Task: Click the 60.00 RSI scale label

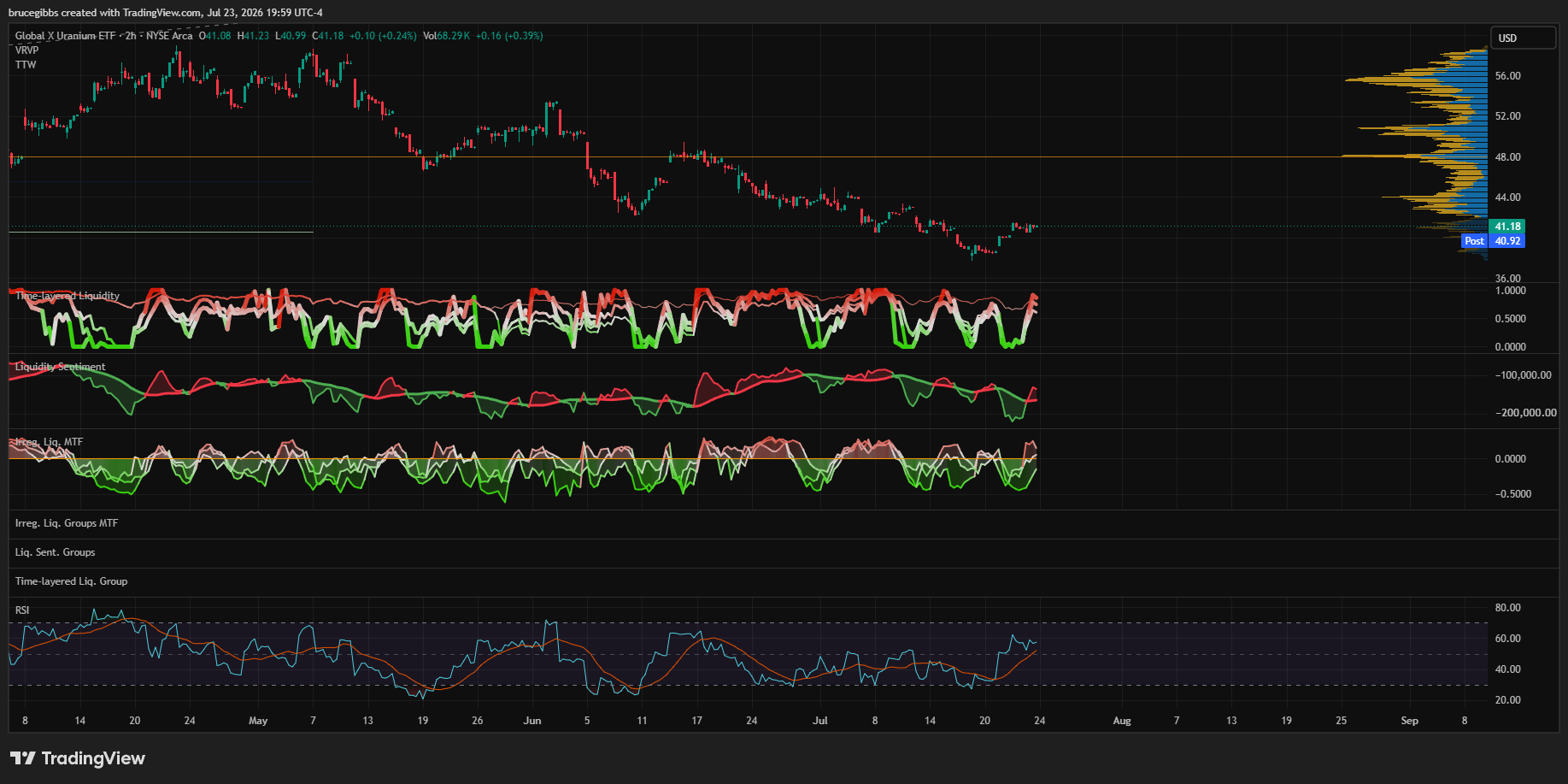Action: pos(1507,639)
